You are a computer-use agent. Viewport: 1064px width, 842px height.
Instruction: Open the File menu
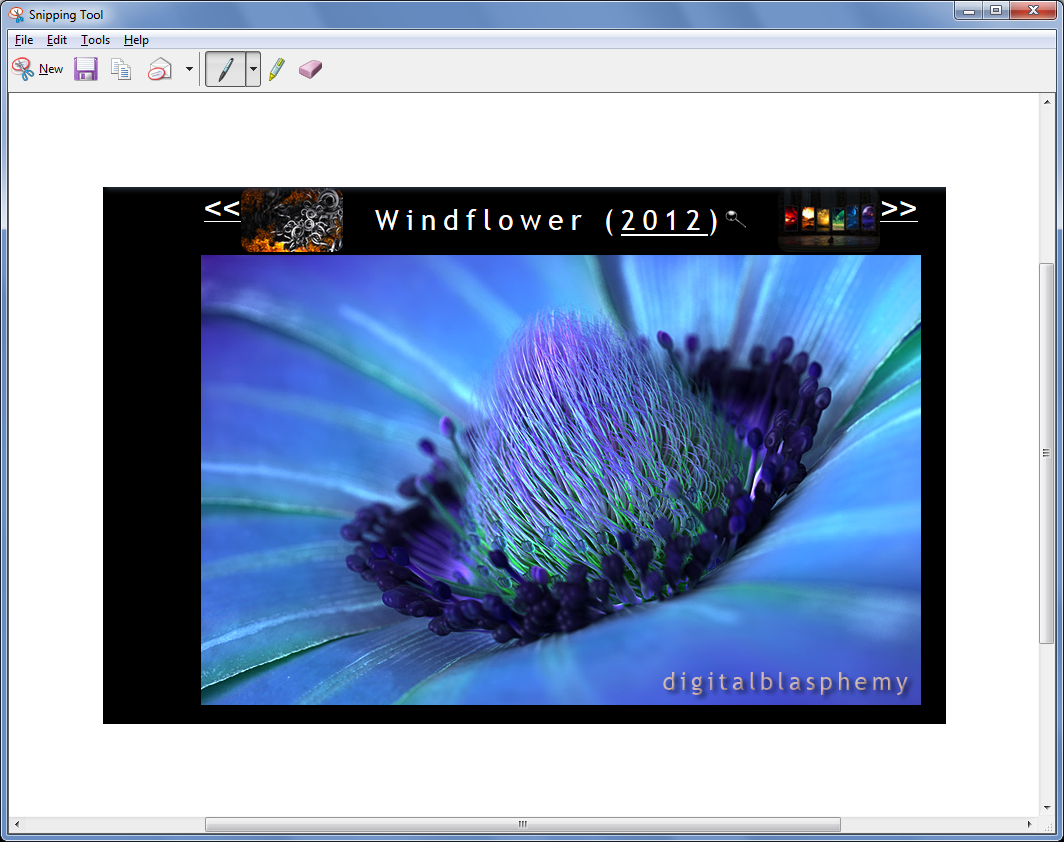24,40
